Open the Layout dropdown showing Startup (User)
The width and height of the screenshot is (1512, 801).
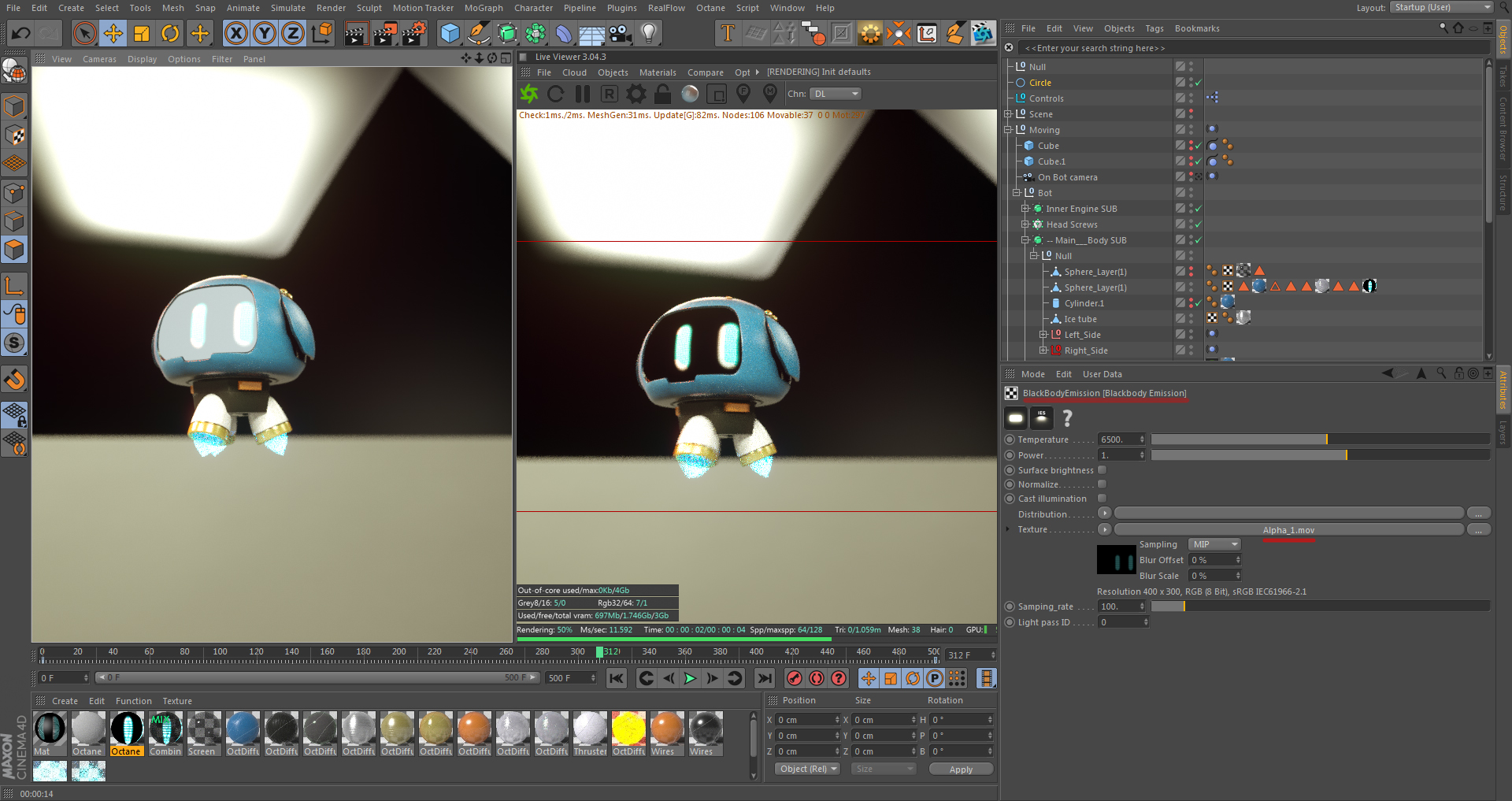(1442, 8)
